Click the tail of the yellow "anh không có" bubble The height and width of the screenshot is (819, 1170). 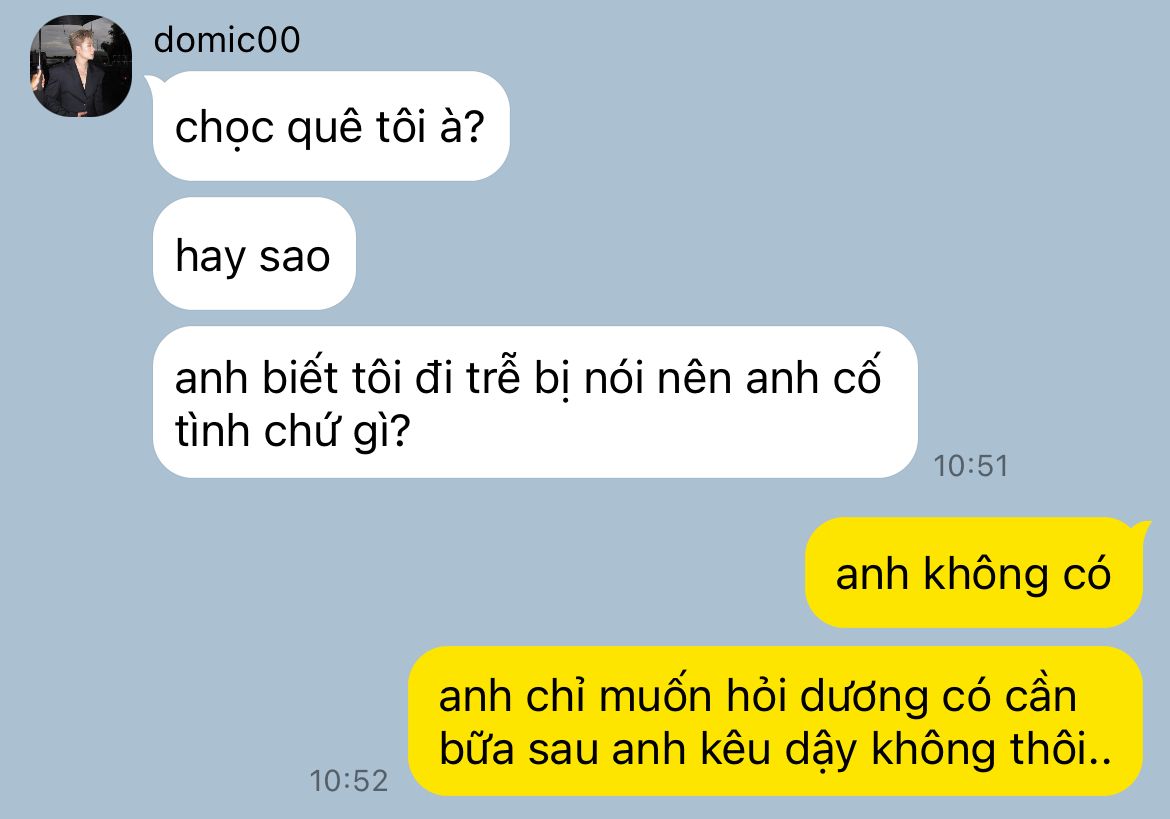[1142, 529]
